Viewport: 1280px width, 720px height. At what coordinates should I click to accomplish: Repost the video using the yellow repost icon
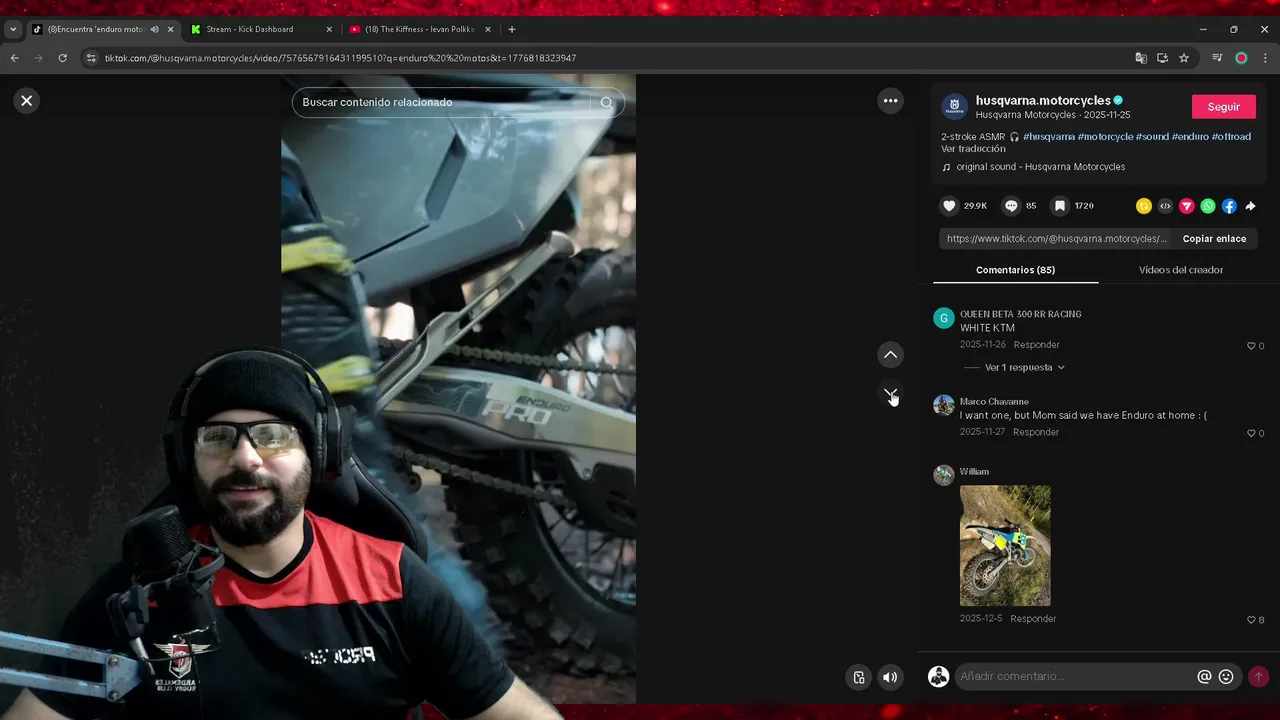click(x=1144, y=206)
